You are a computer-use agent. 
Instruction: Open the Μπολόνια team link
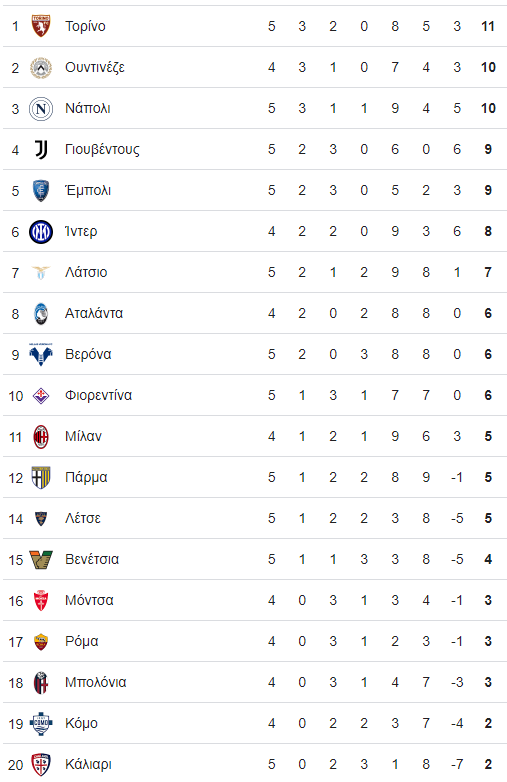(96, 682)
